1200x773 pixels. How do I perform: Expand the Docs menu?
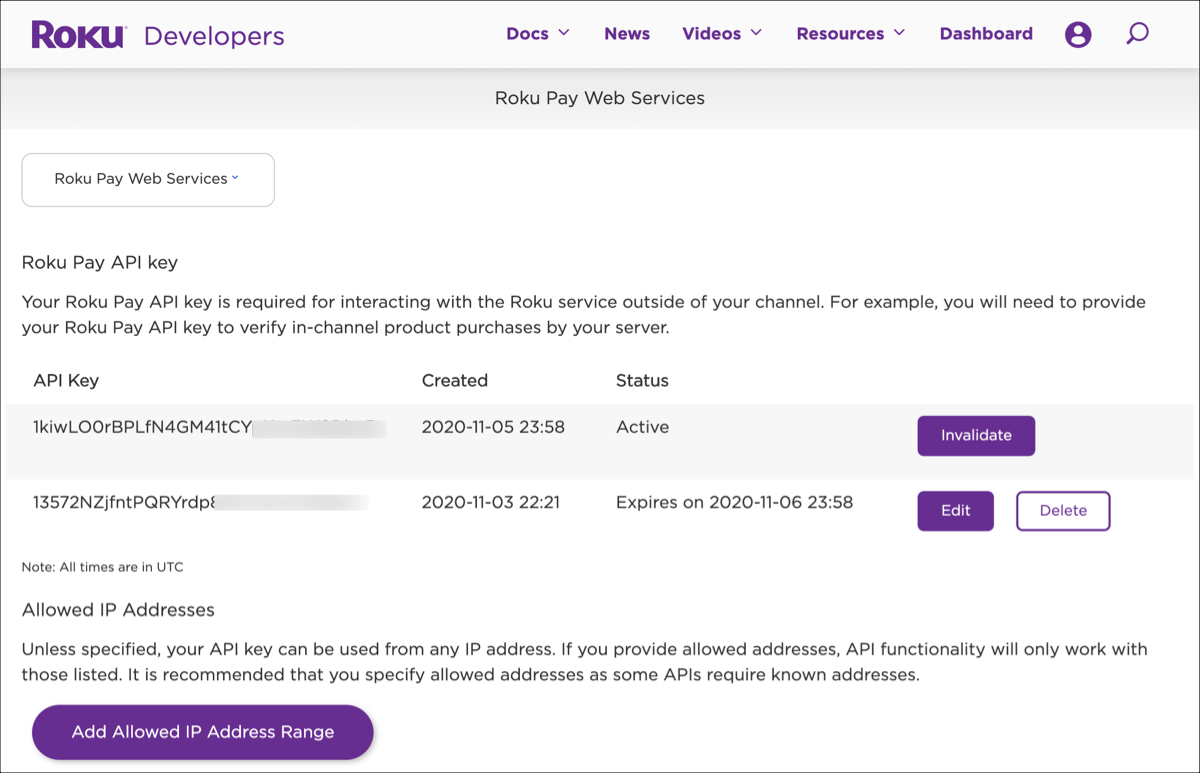pyautogui.click(x=538, y=33)
